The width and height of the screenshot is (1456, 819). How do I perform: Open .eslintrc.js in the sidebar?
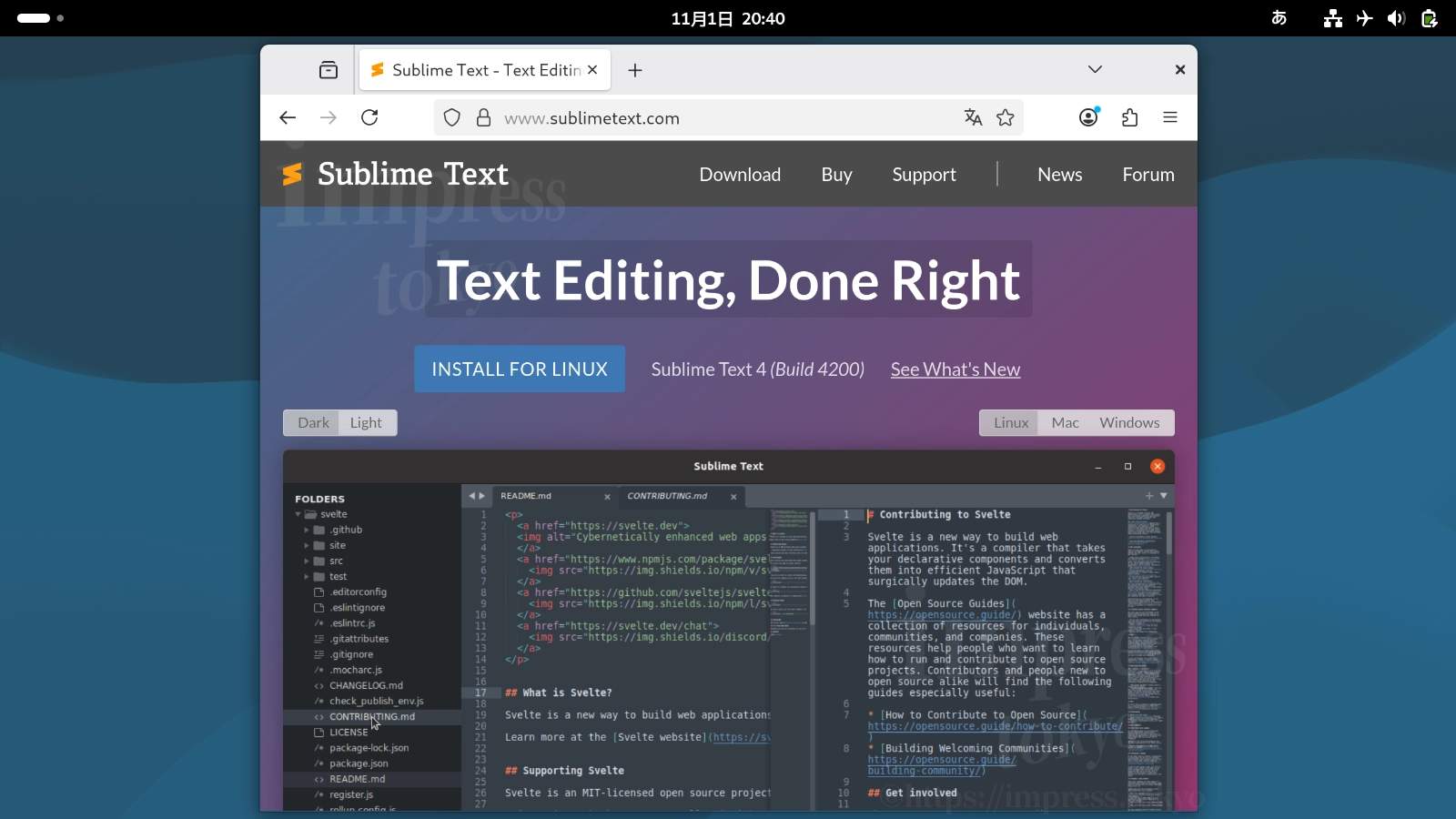click(x=352, y=623)
